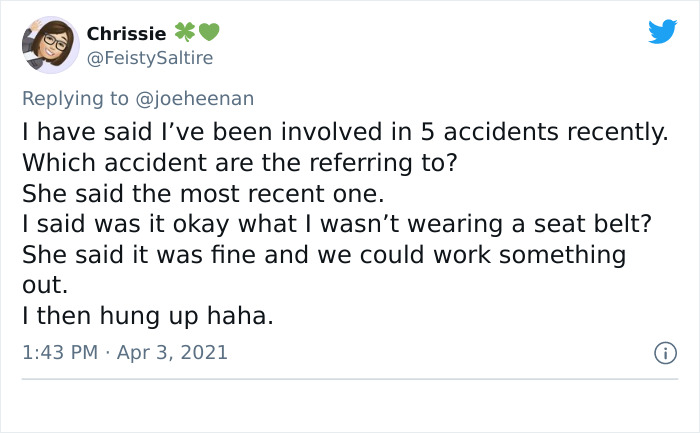The height and width of the screenshot is (433, 700).
Task: Click Chrissie's profile avatar
Action: click(x=50, y=45)
